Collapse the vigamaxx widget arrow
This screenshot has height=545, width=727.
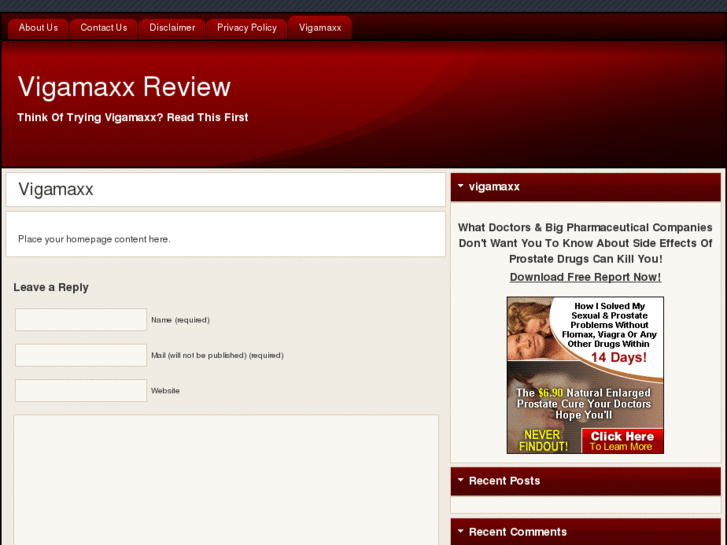point(460,186)
